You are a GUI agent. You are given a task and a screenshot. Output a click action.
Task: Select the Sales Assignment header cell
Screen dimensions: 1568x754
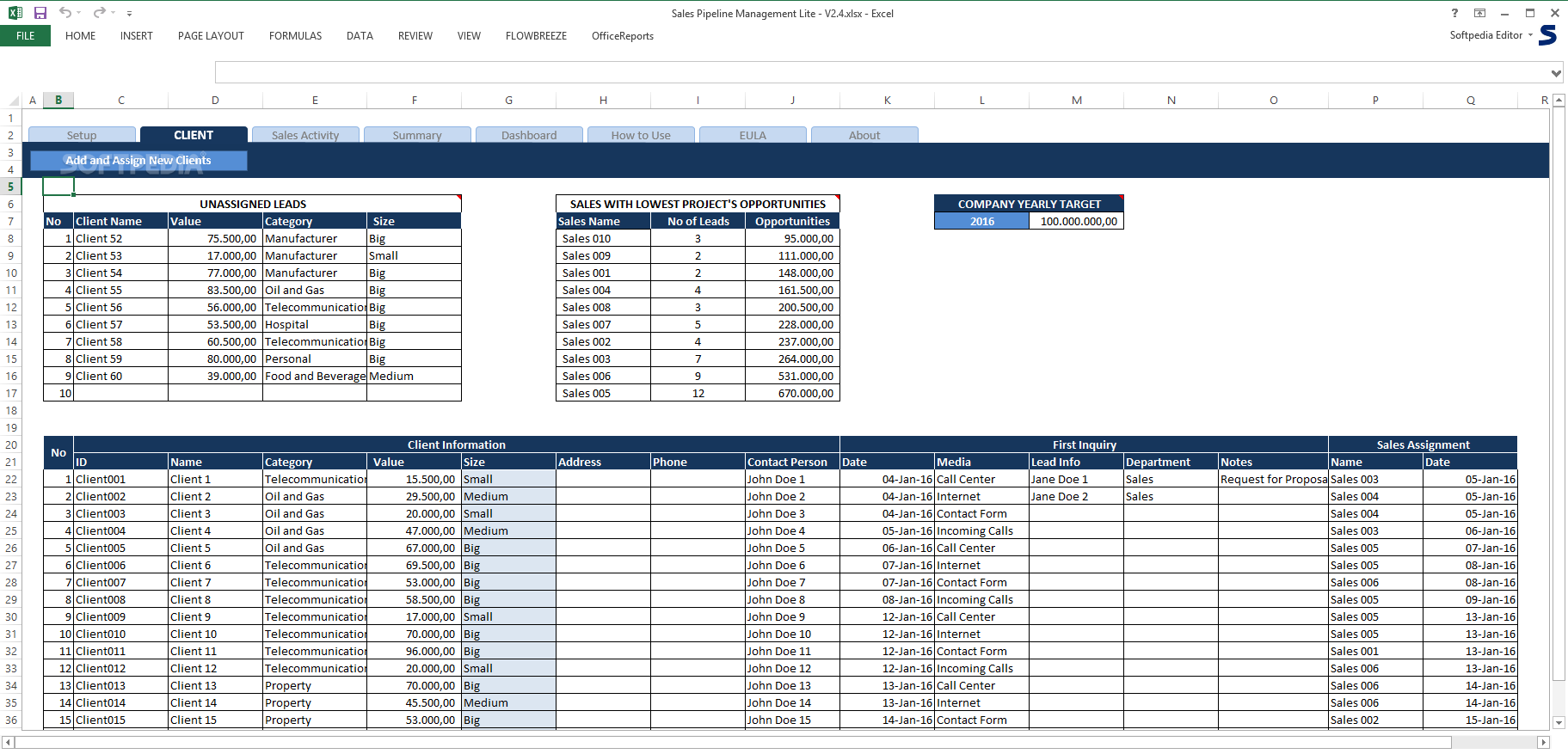[x=1423, y=444]
